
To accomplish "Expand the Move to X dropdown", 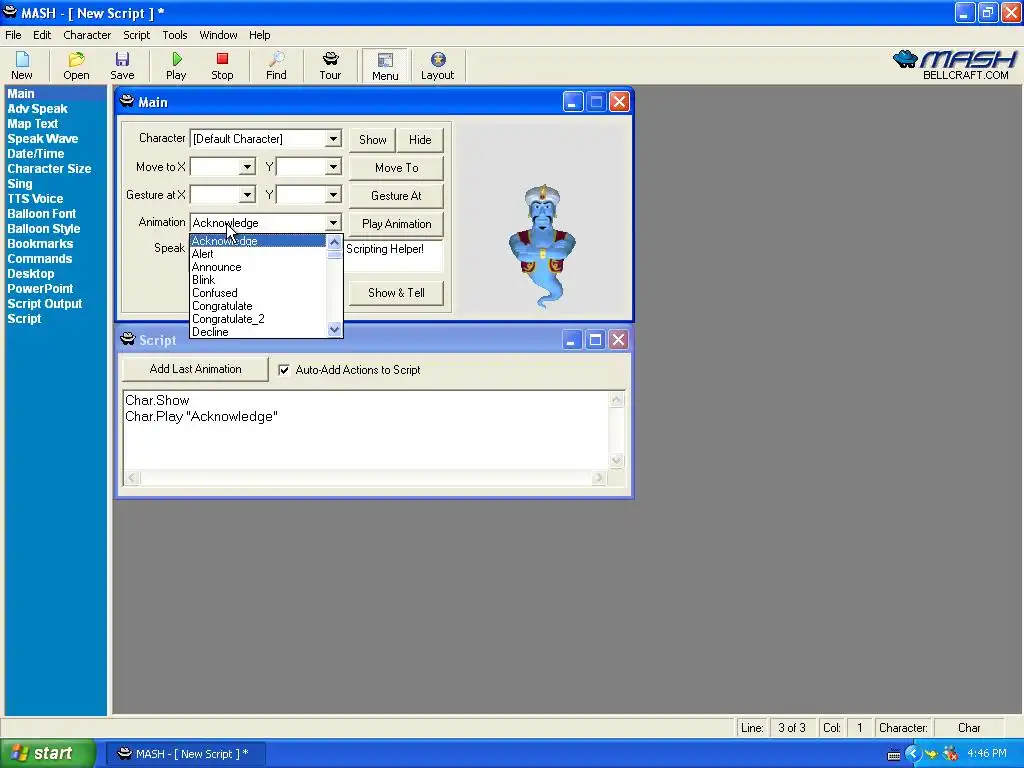I will click(247, 167).
